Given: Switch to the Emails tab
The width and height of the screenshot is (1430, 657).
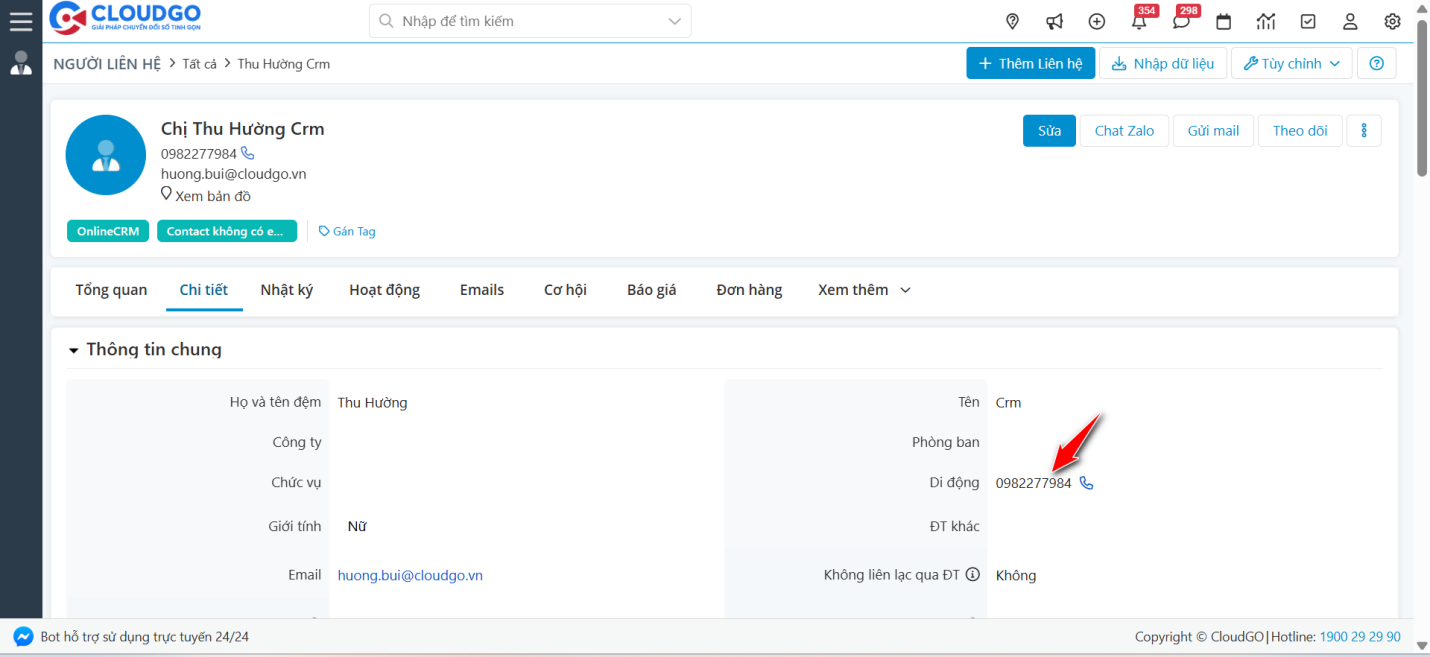Looking at the screenshot, I should (481, 290).
